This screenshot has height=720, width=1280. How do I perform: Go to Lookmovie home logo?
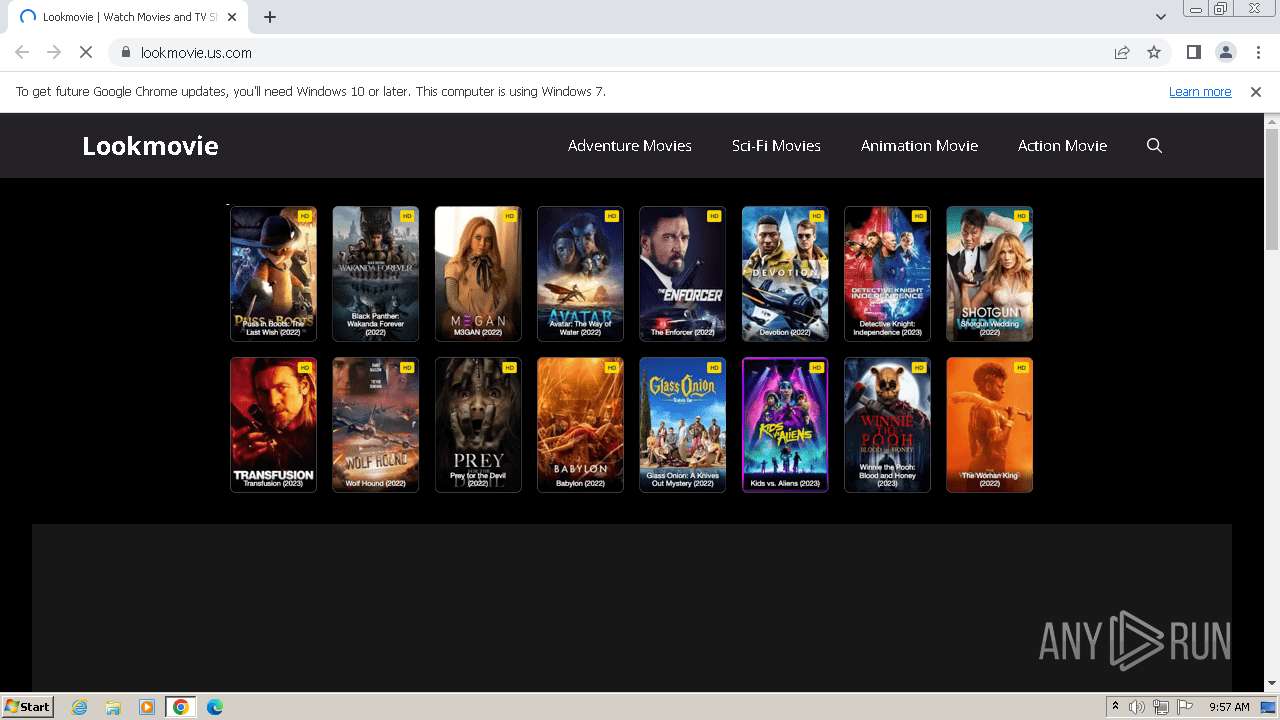pos(150,146)
